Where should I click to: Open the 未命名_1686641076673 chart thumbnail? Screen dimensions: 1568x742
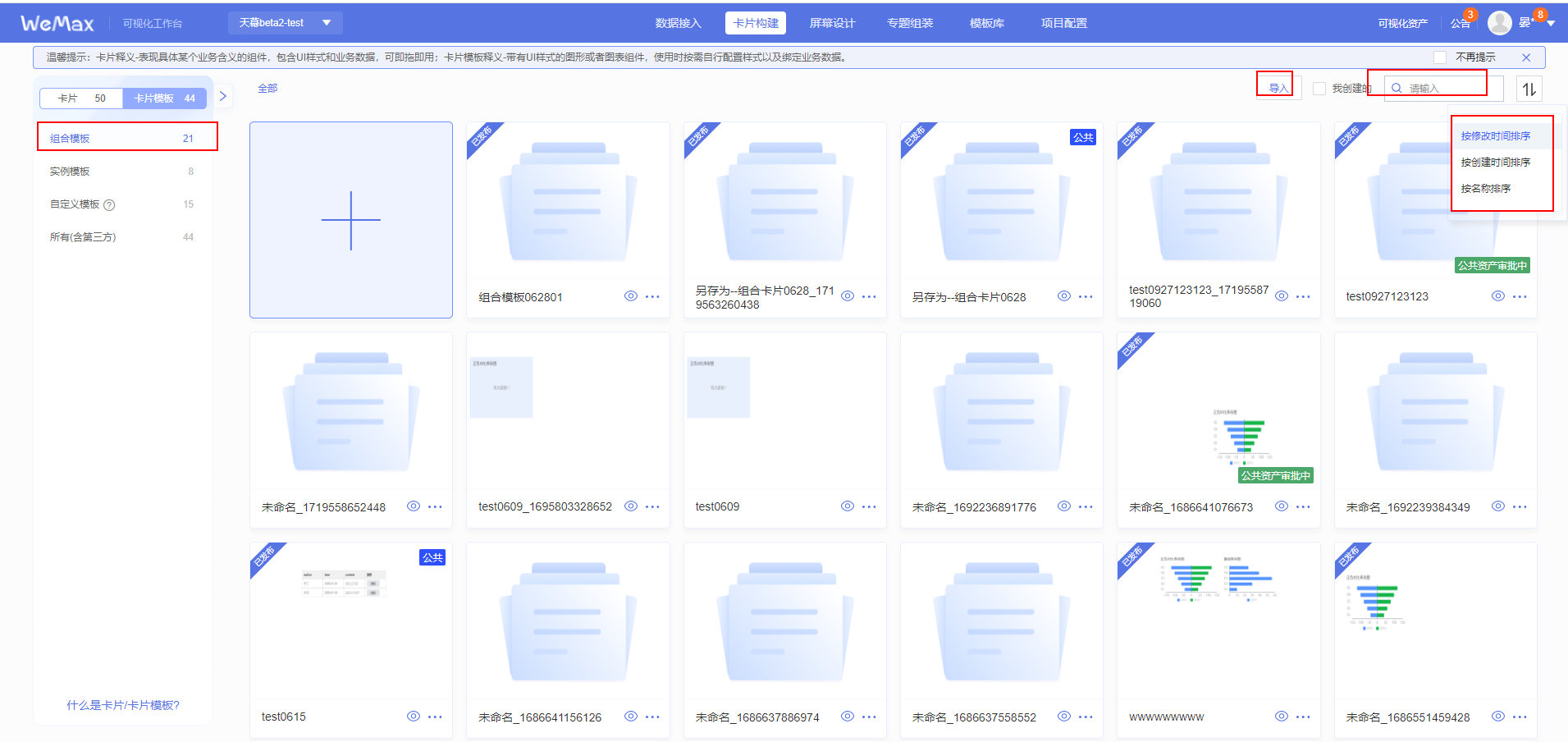point(1218,410)
